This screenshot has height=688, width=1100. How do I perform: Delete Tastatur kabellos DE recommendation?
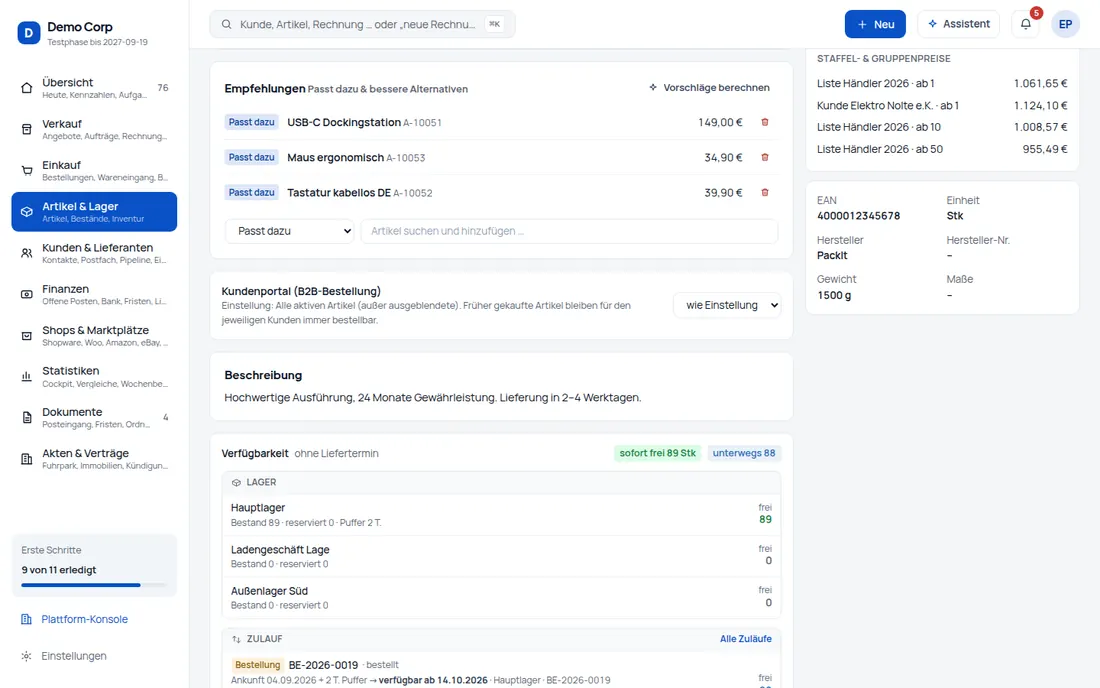(x=765, y=192)
